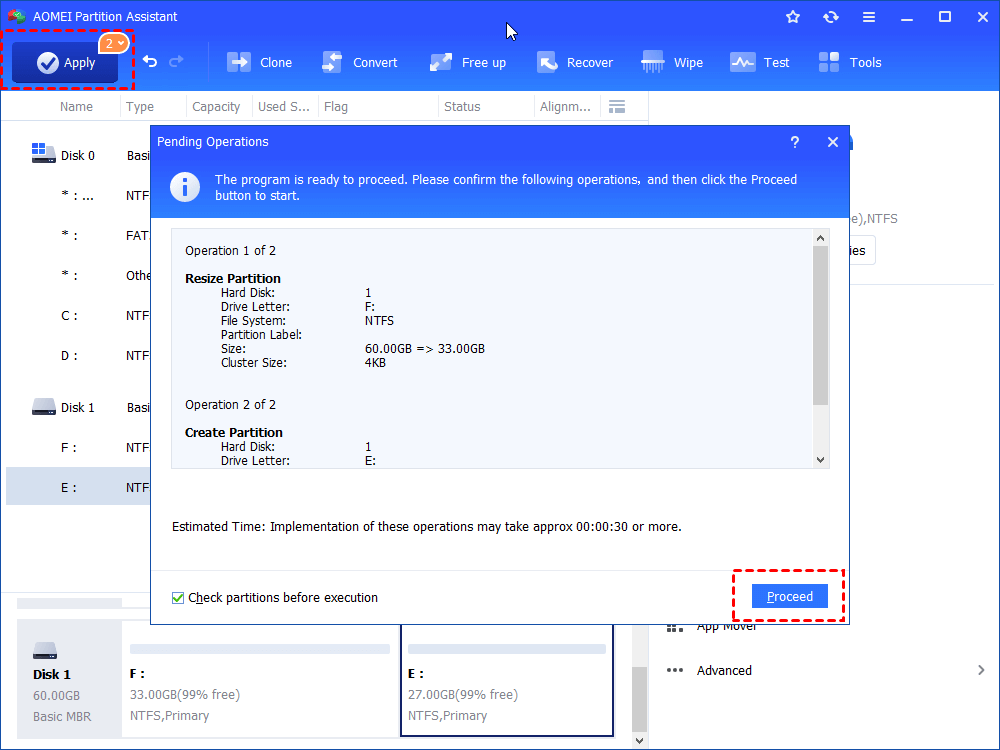Expand the Advanced chevron arrow
The height and width of the screenshot is (750, 1000).
click(x=981, y=670)
